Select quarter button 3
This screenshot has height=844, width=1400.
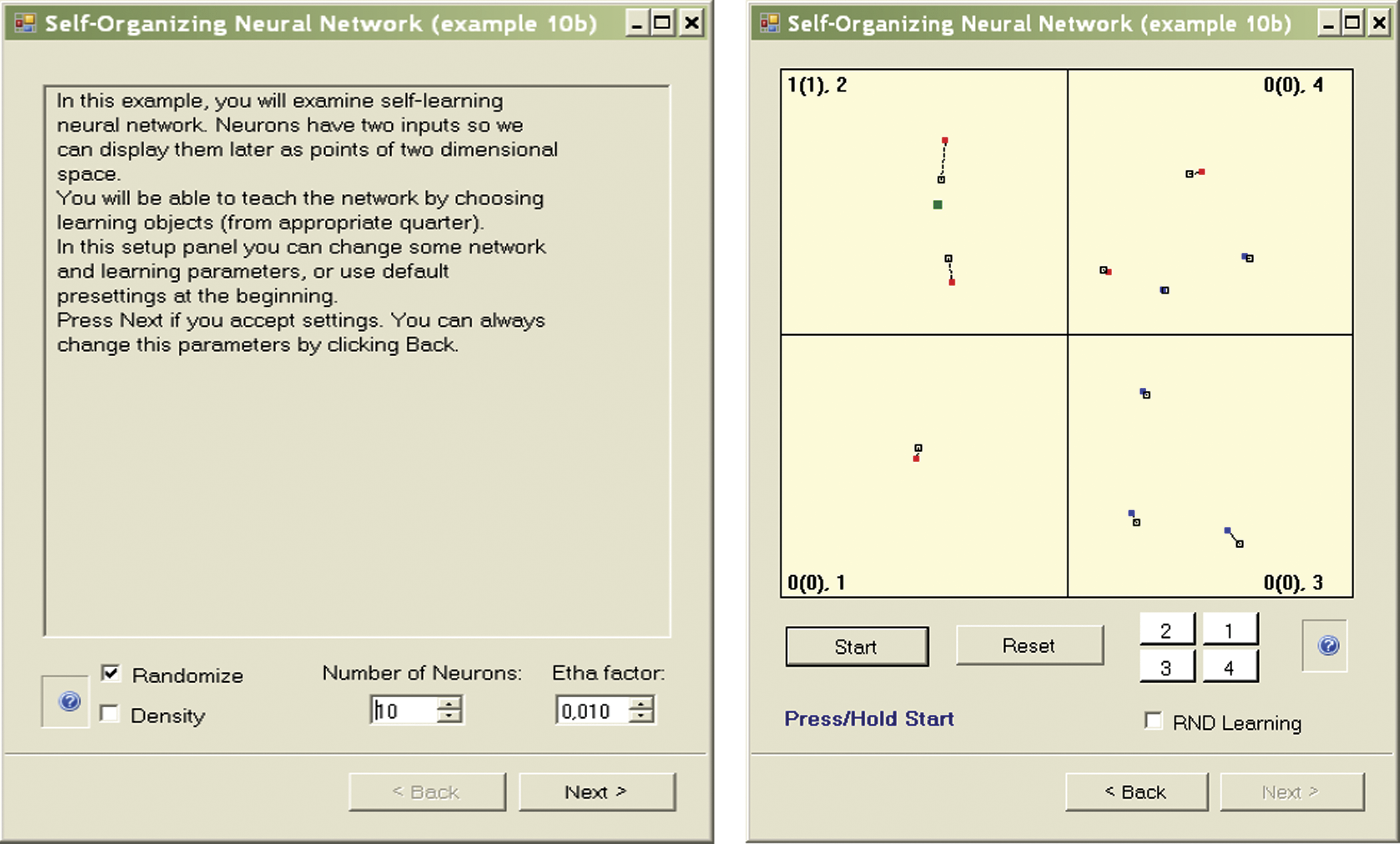pyautogui.click(x=1167, y=667)
